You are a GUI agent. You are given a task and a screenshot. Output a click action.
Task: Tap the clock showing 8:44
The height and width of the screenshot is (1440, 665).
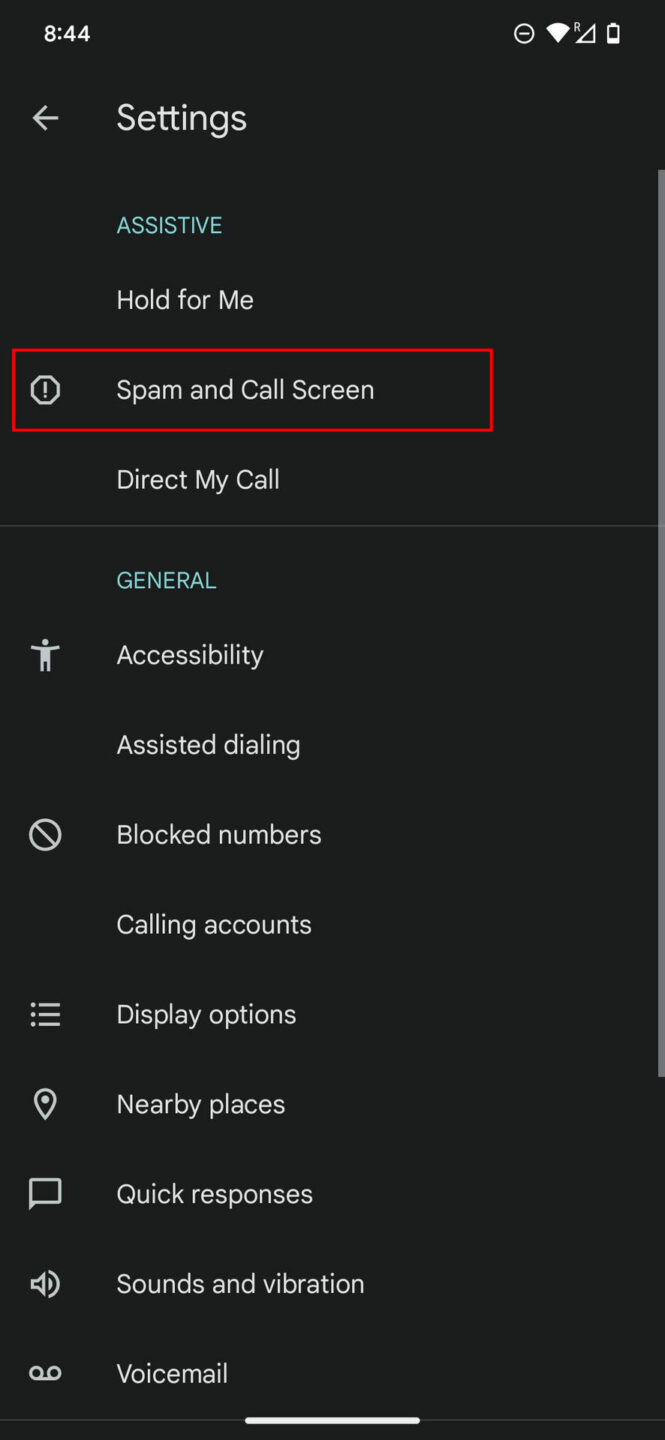click(66, 33)
